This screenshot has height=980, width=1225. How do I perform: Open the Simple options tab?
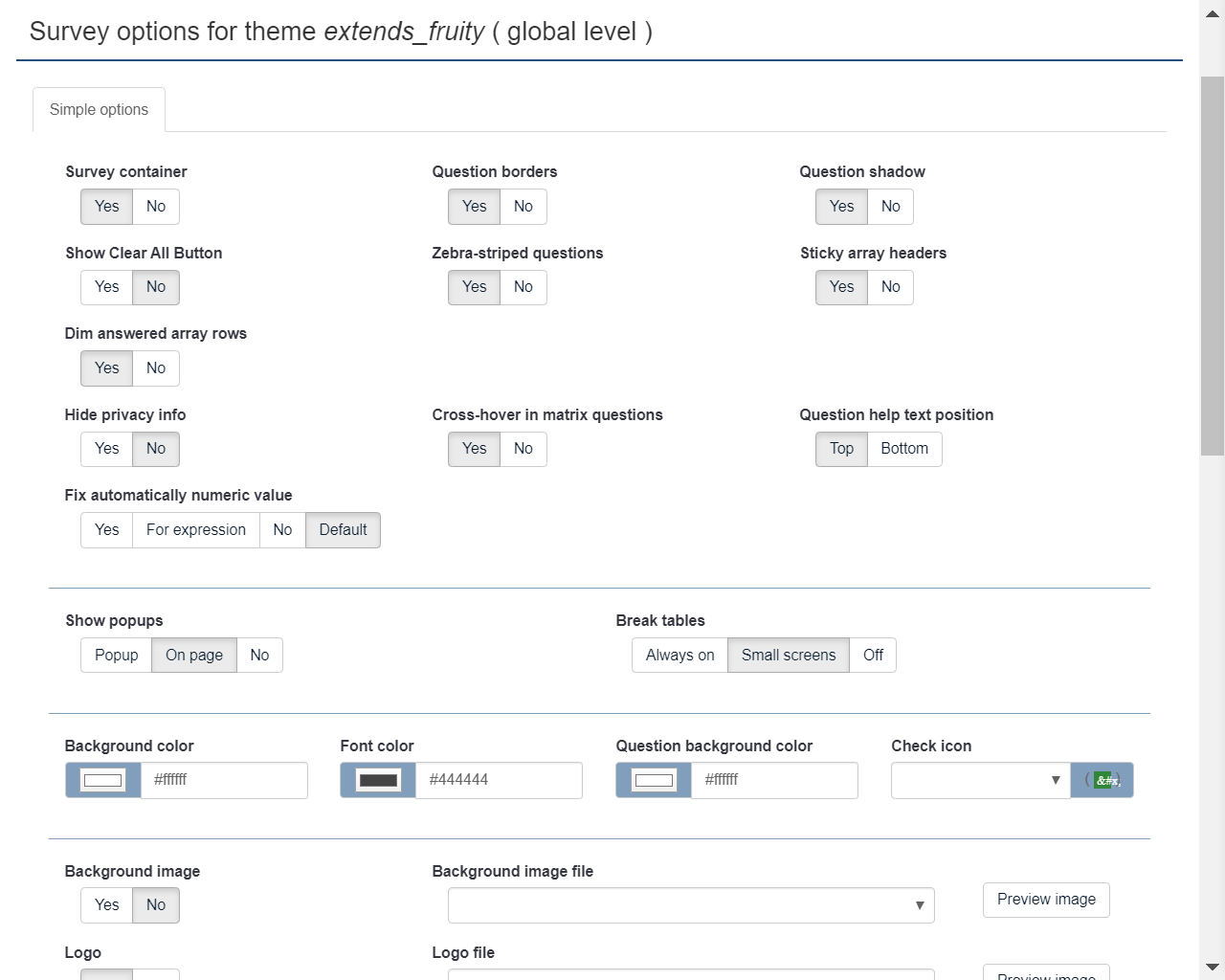point(99,110)
